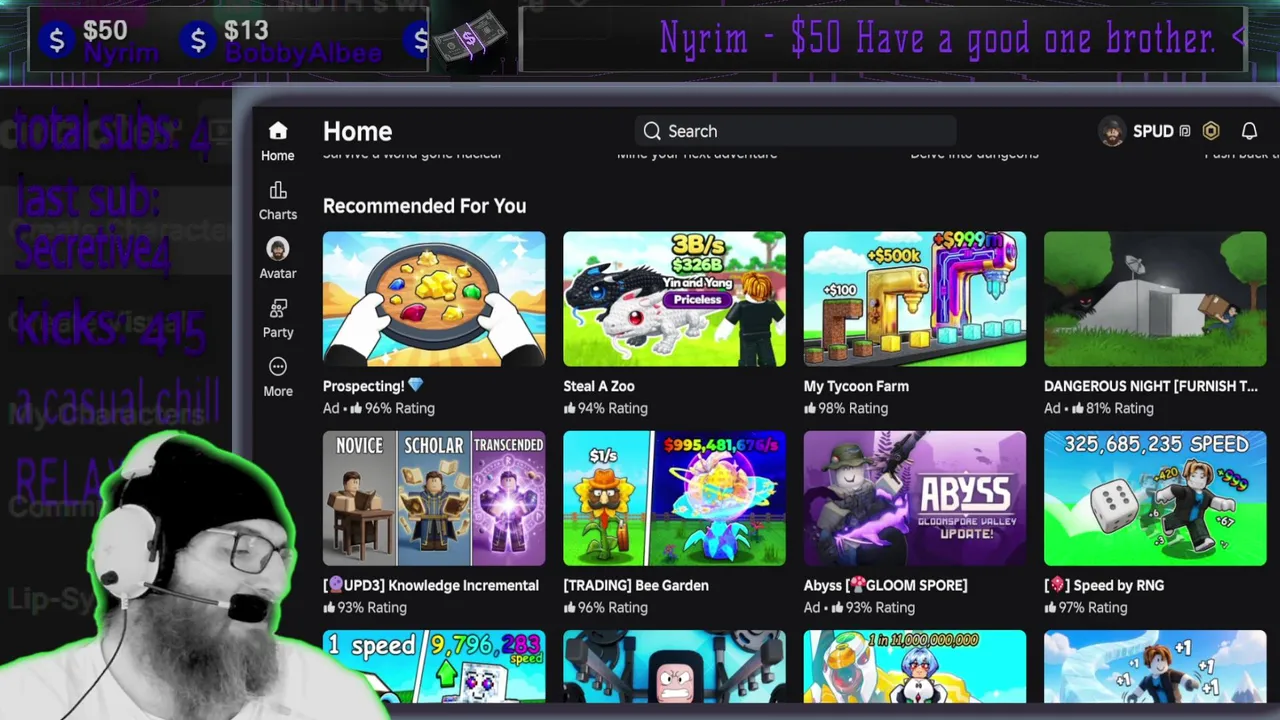Open the snowy +1 game thumbnail
Viewport: 1280px width, 720px height.
click(1155, 666)
